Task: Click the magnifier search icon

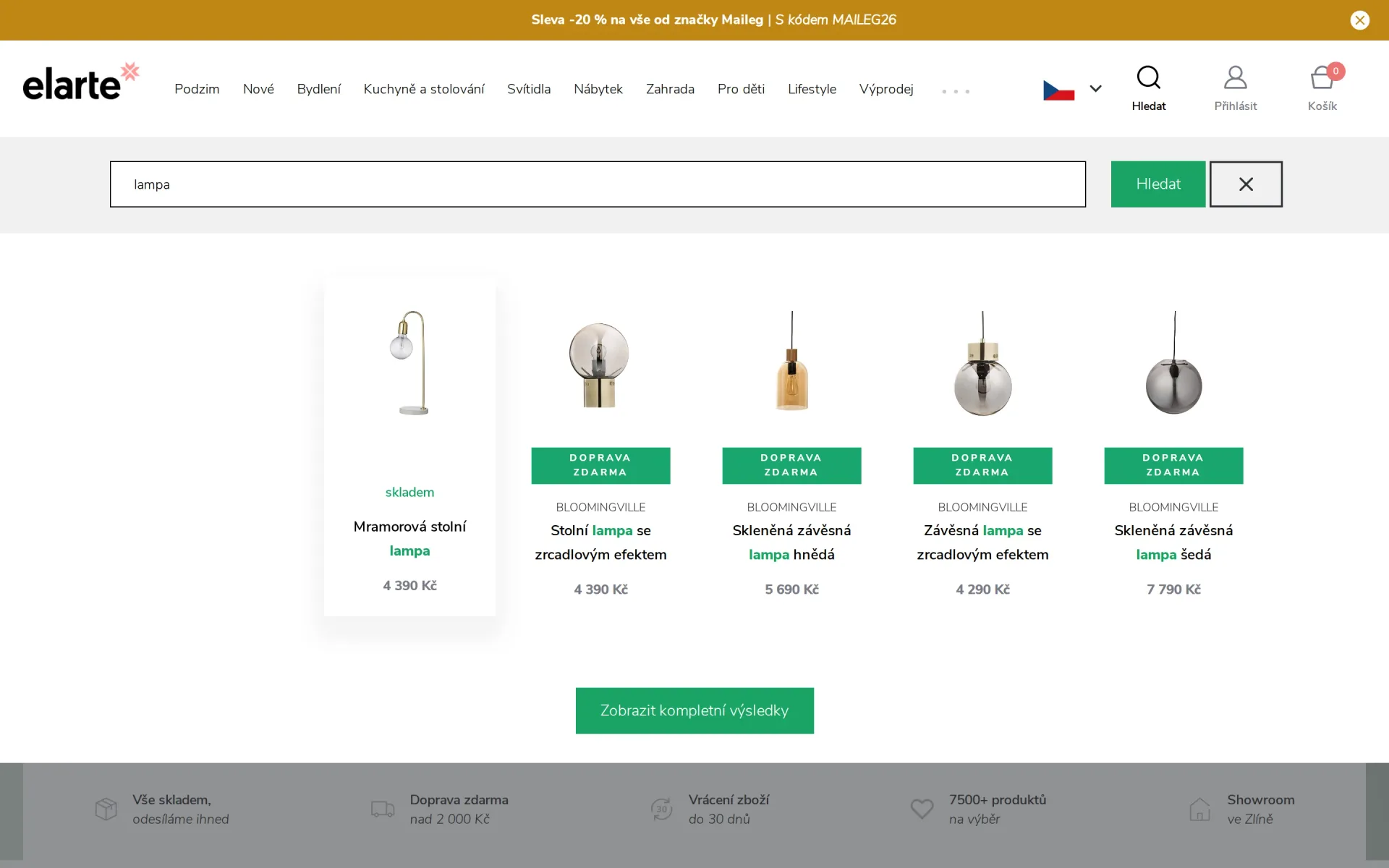Action: (x=1148, y=77)
